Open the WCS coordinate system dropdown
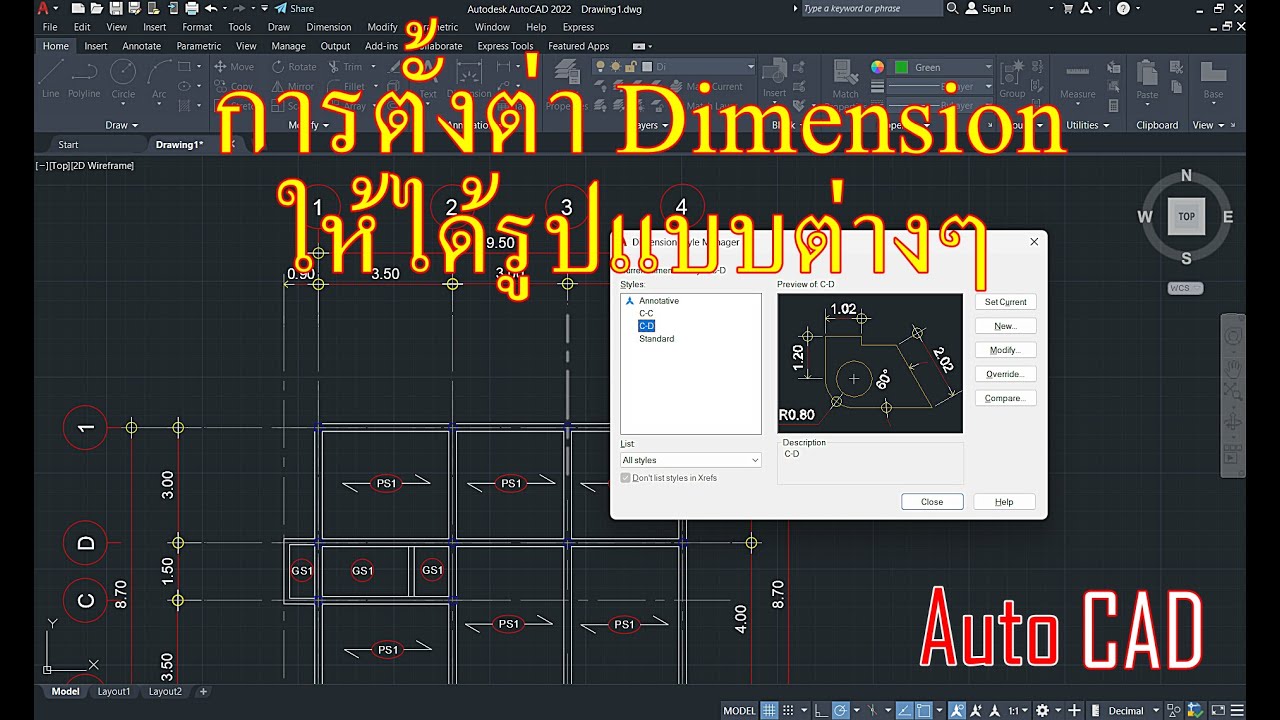 tap(1186, 288)
